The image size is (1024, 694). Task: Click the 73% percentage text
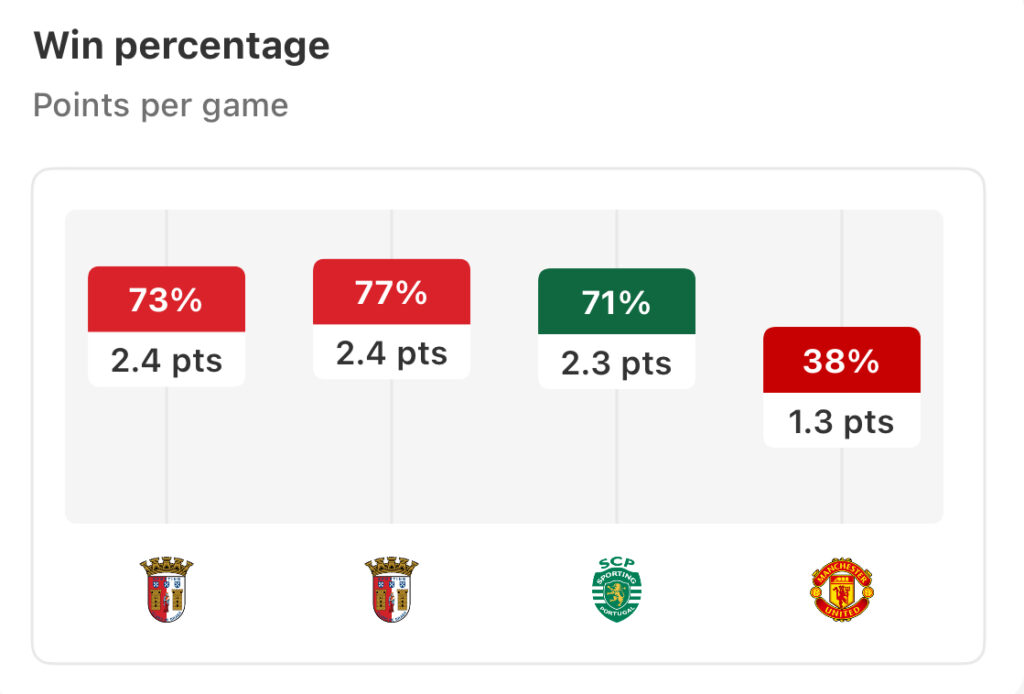(x=166, y=300)
